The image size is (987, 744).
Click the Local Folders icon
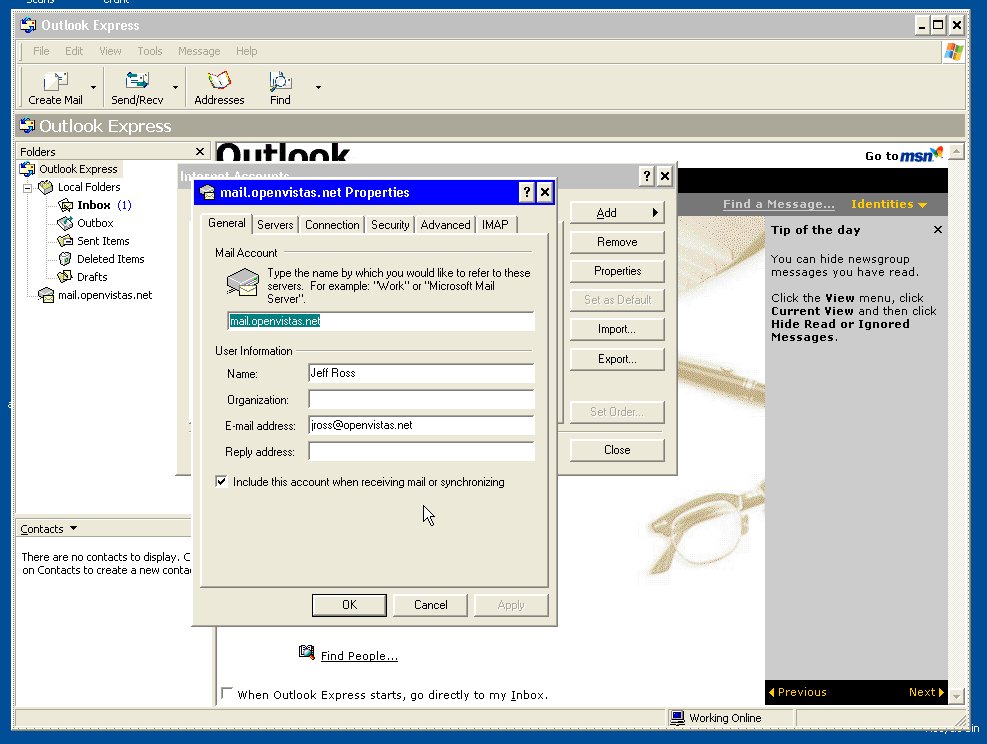click(x=46, y=187)
